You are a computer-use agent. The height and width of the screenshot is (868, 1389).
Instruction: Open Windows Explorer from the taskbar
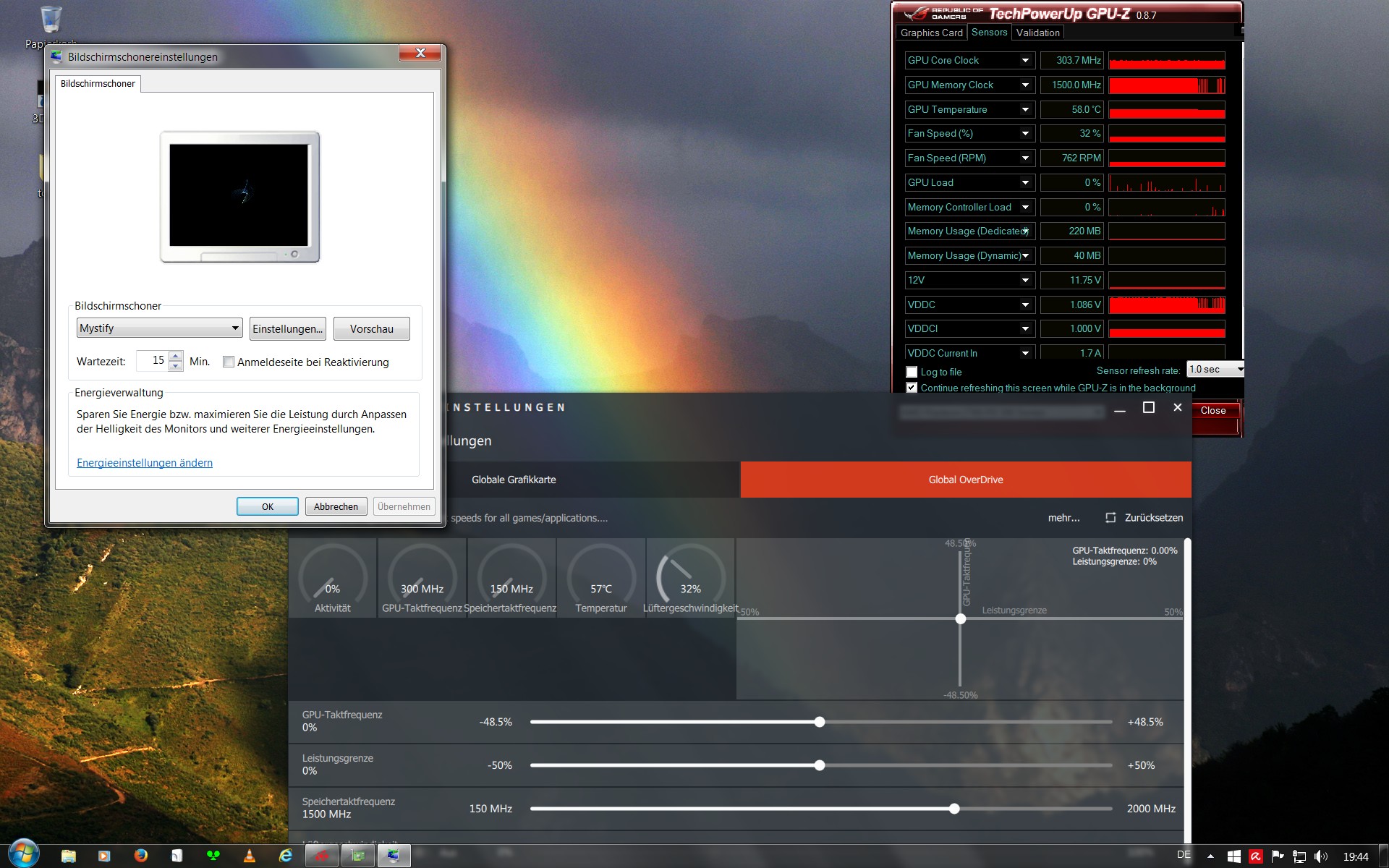(x=68, y=856)
